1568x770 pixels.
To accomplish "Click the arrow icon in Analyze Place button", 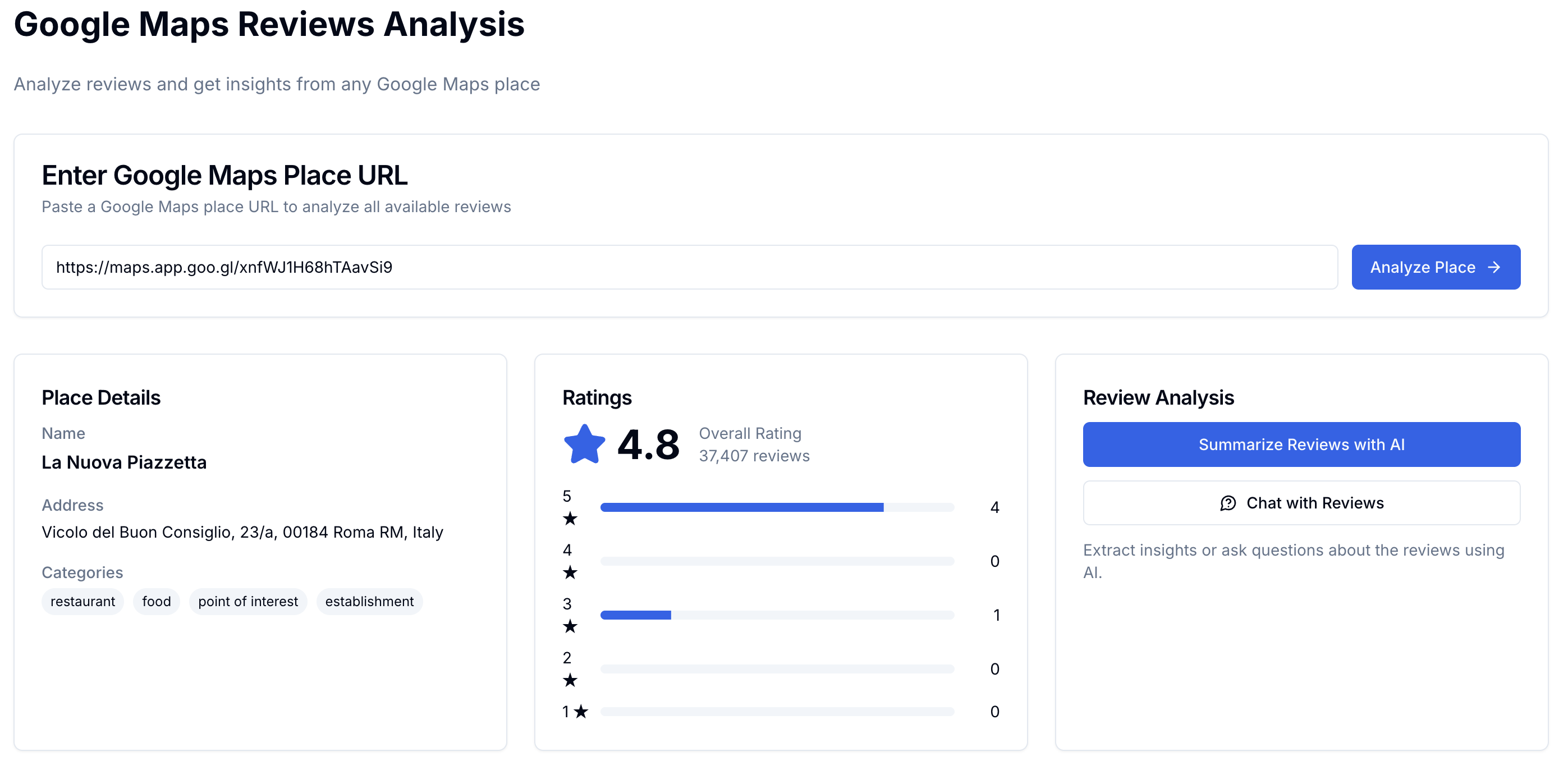I will 1494,267.
